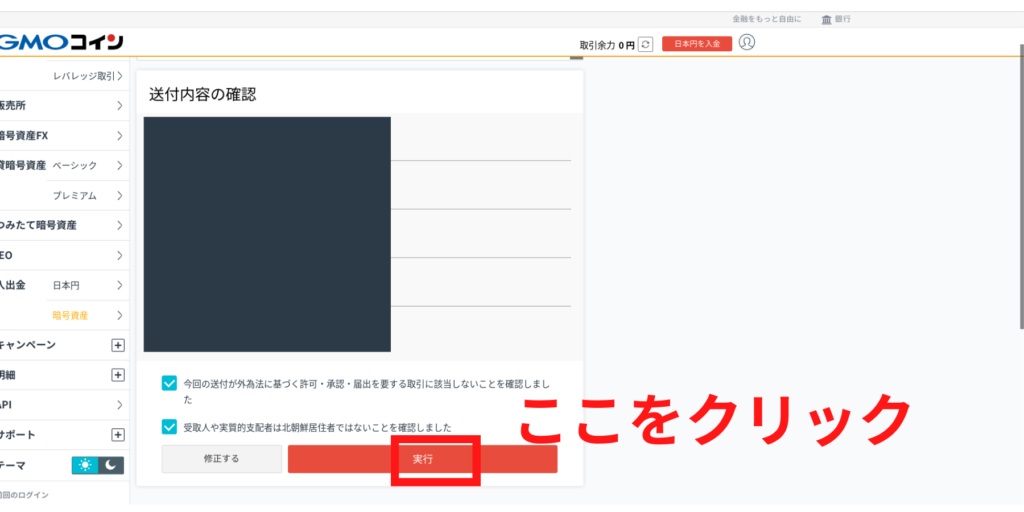Click the 送付内容の確認 heading

pos(202,95)
